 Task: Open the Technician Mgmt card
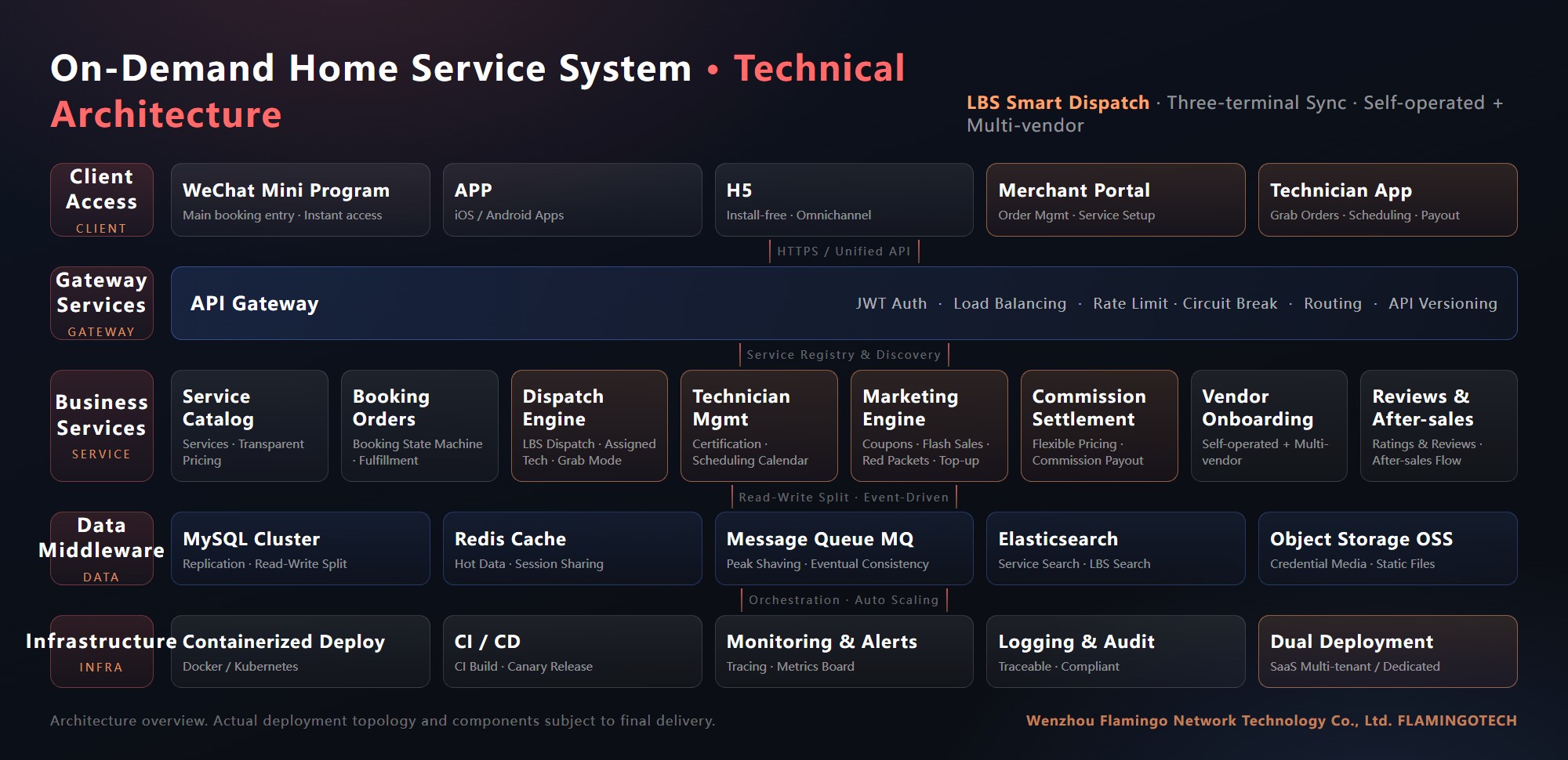pyautogui.click(x=759, y=425)
